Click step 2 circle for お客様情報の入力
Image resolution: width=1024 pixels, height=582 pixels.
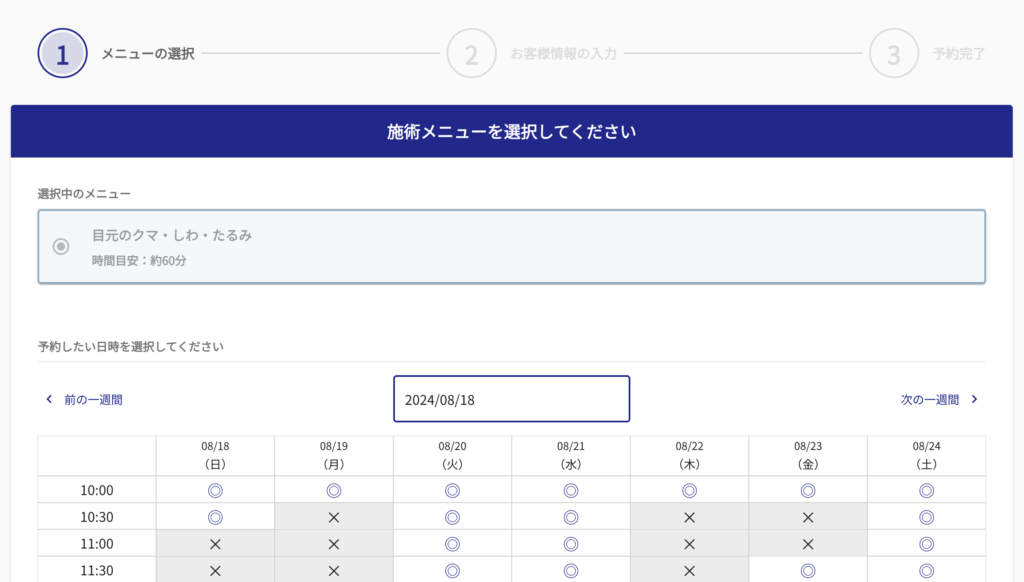click(471, 54)
